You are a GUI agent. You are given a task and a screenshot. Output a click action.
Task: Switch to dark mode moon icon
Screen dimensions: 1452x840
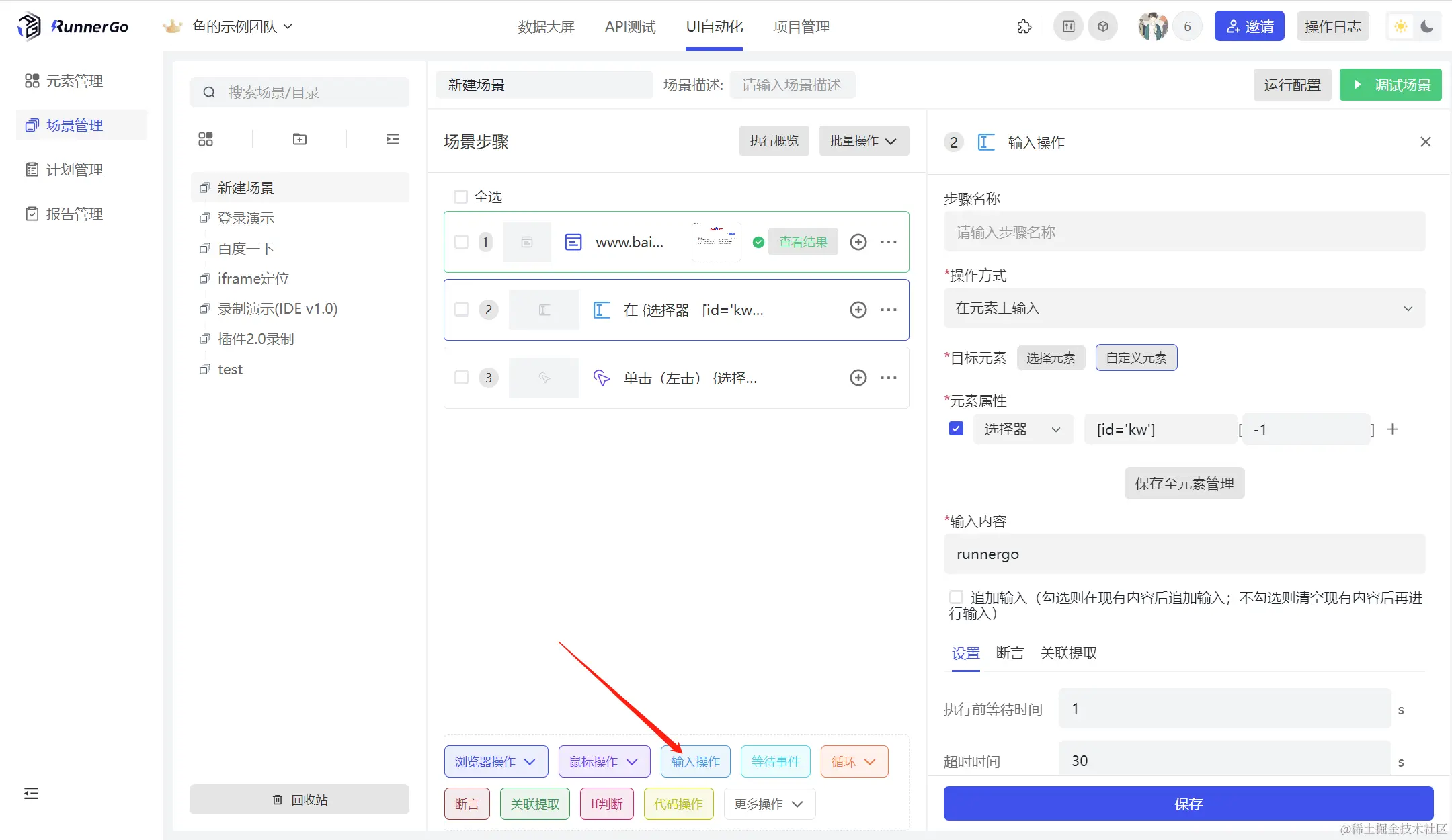click(1426, 27)
